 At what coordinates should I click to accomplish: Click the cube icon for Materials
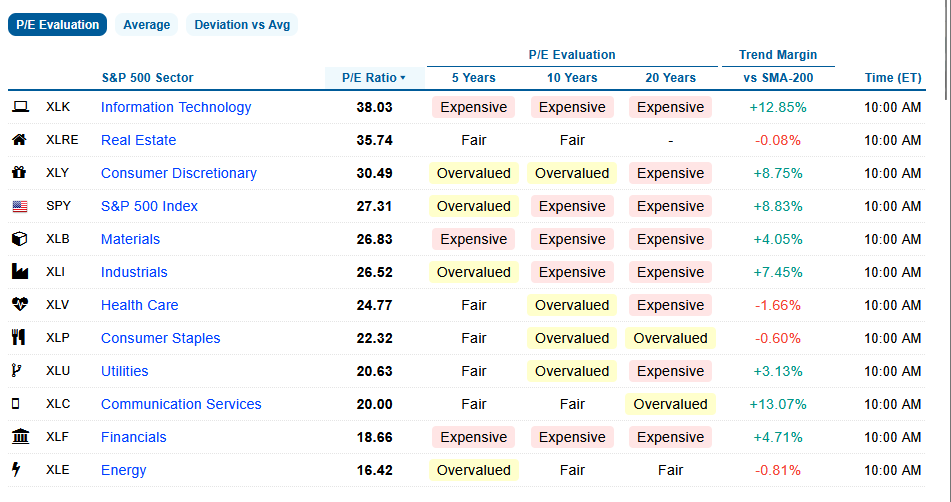click(x=19, y=239)
